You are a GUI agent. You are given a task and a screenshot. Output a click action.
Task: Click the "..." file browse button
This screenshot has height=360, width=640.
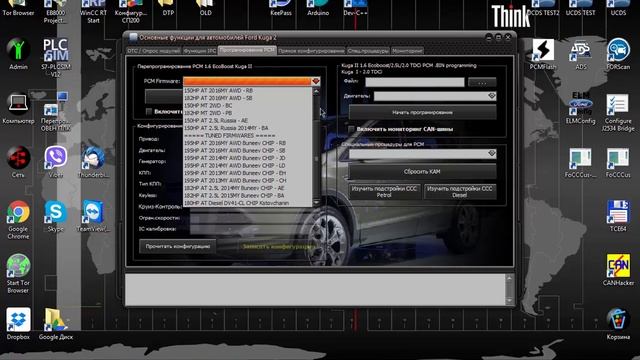[482, 83]
